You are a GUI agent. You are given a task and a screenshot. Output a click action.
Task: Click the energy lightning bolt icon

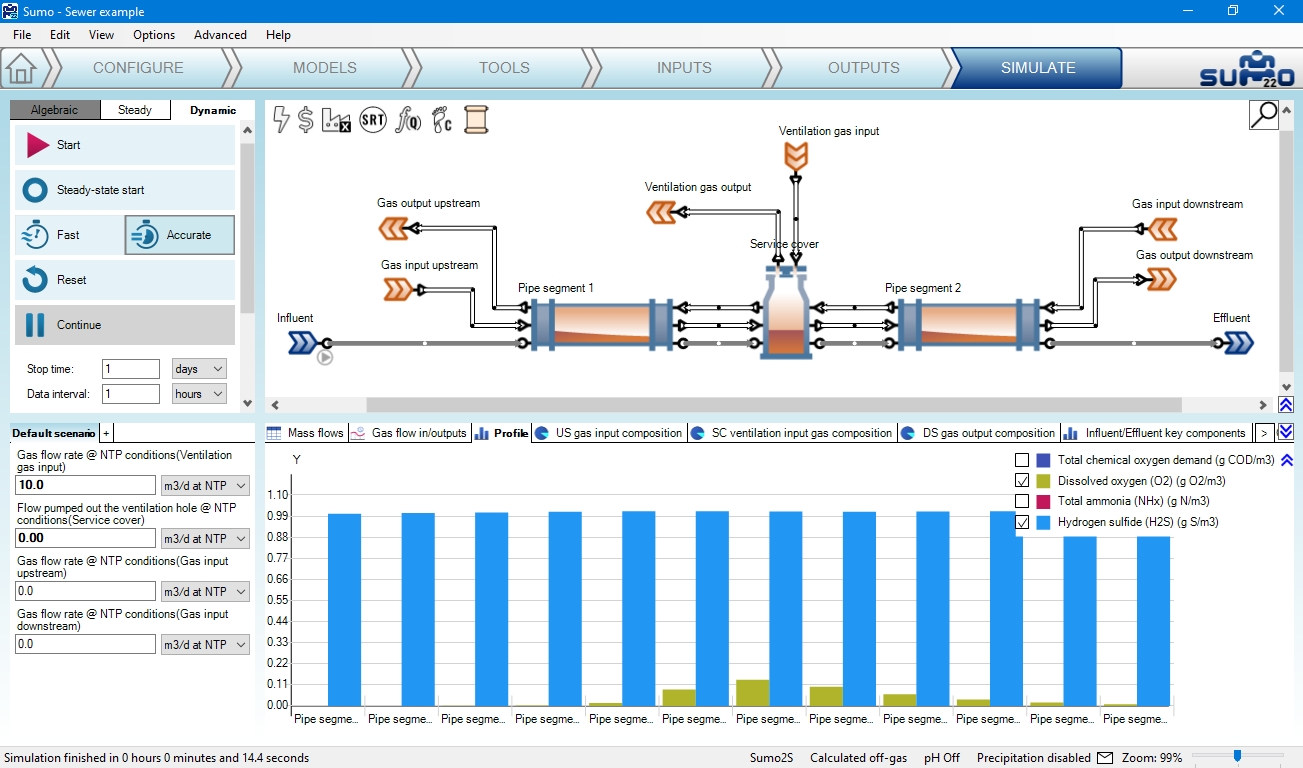pyautogui.click(x=282, y=120)
